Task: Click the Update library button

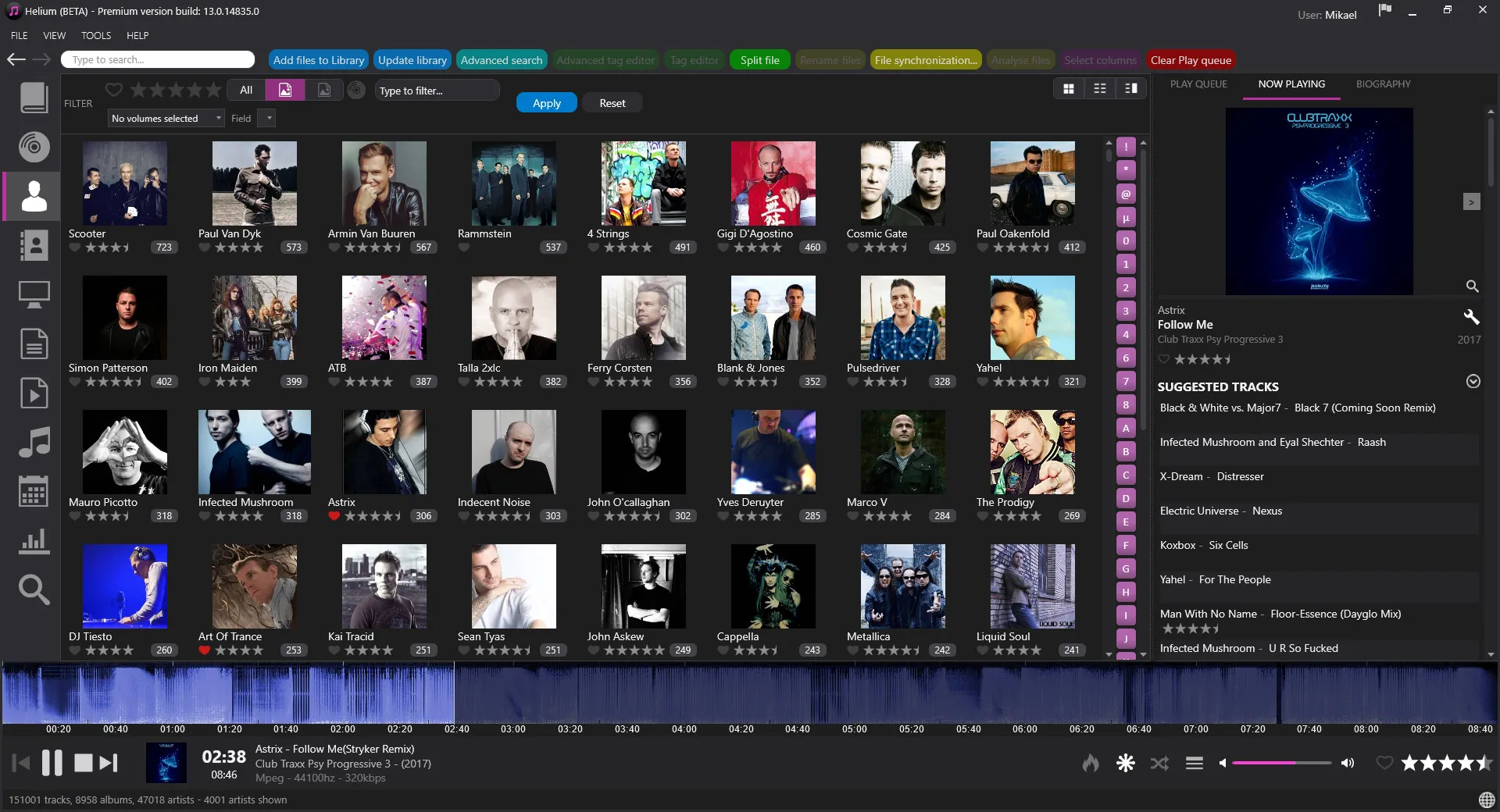Action: point(412,60)
